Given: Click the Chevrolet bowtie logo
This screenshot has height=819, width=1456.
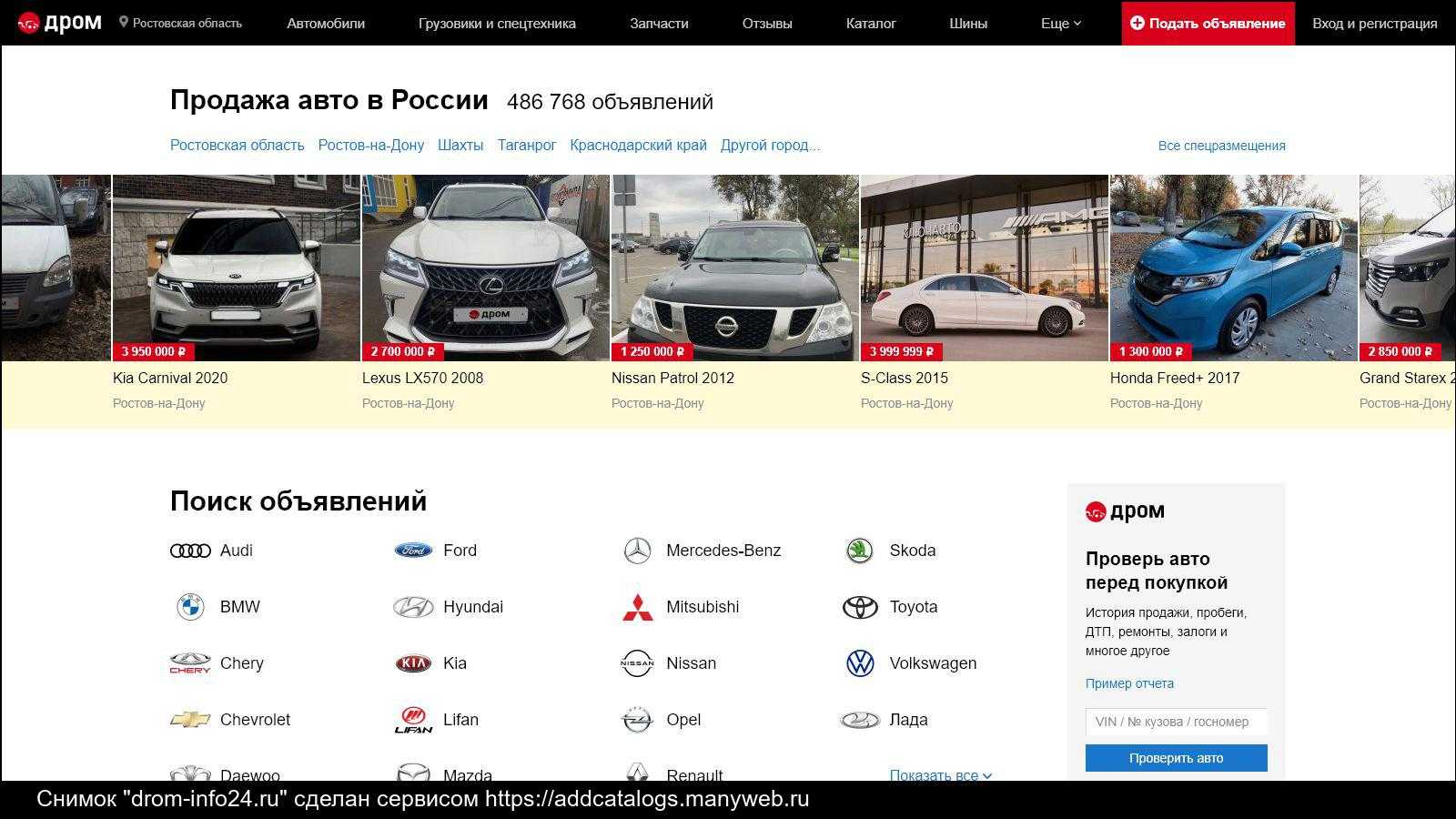Looking at the screenshot, I should point(190,720).
